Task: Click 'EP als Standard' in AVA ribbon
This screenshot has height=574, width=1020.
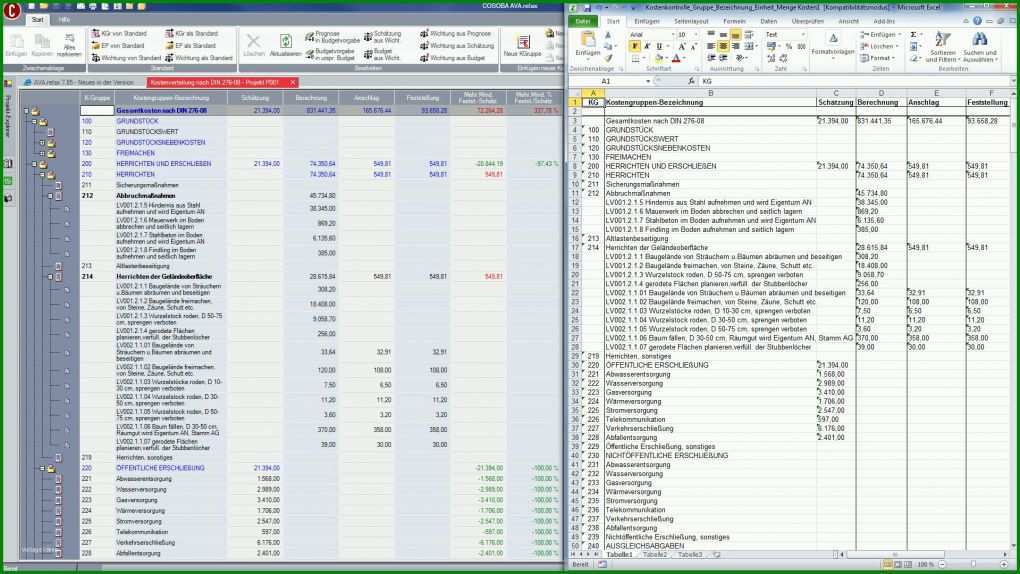Action: click(191, 46)
